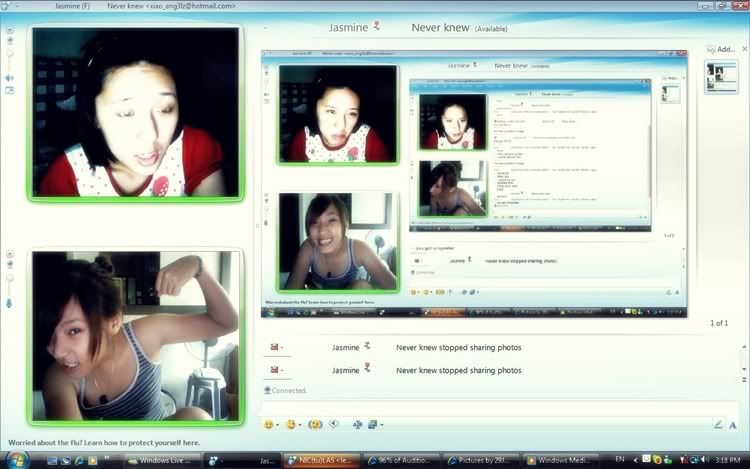
Task: Expand the emoticon dropdown arrow
Action: pos(277,425)
